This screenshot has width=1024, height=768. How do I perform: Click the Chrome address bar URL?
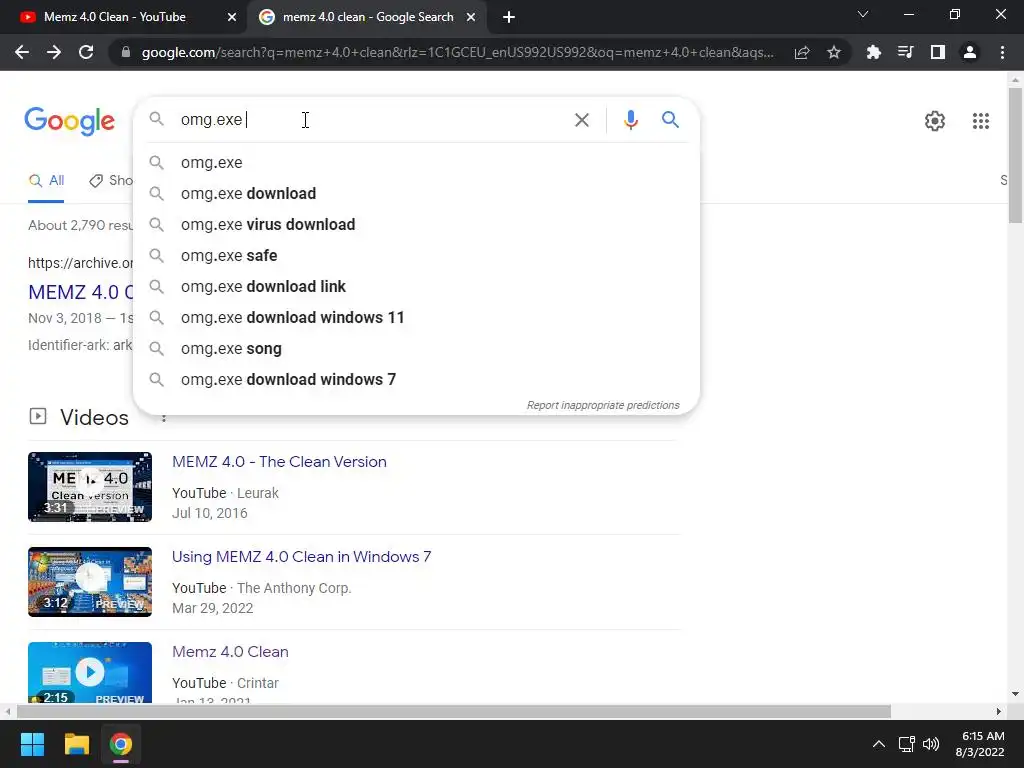pos(457,52)
